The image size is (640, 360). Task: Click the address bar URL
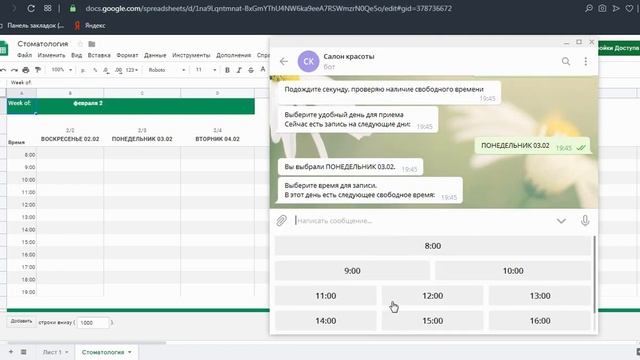point(268,8)
